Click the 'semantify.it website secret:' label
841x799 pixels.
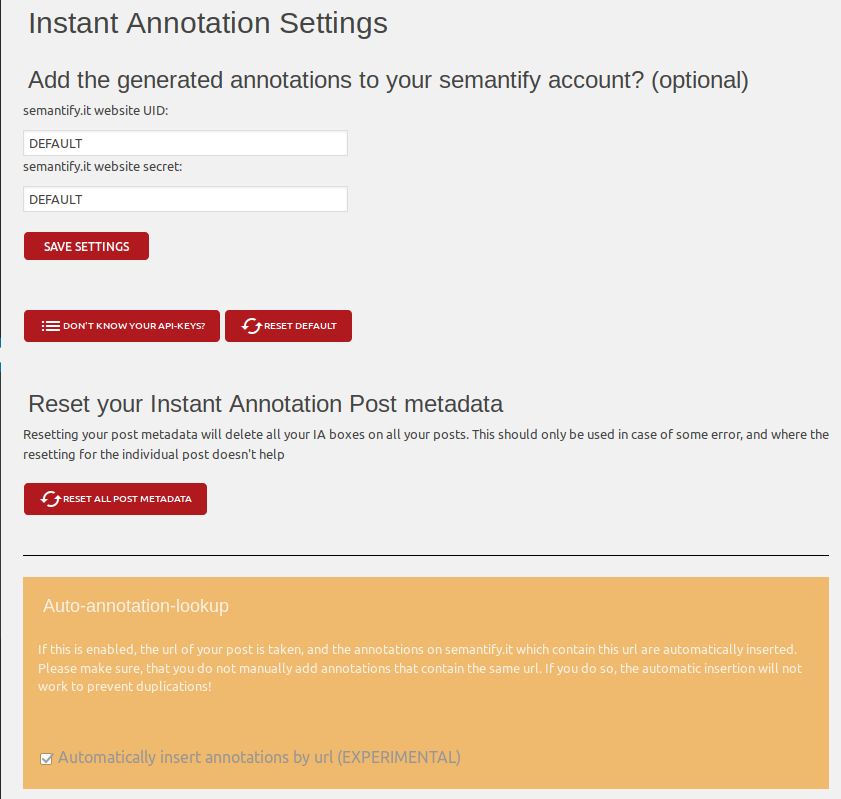pyautogui.click(x=103, y=167)
